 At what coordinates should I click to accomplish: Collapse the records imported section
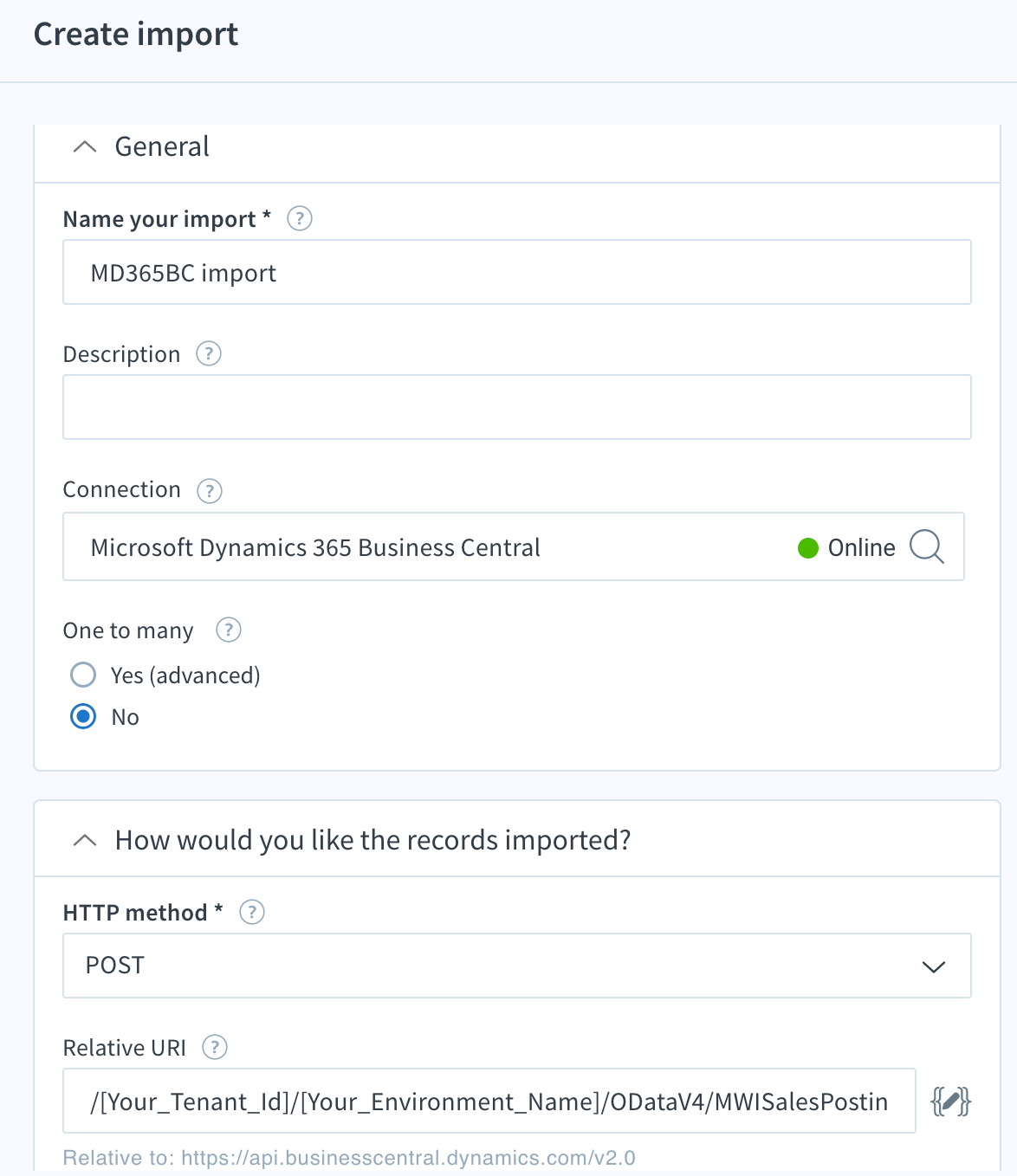click(85, 841)
